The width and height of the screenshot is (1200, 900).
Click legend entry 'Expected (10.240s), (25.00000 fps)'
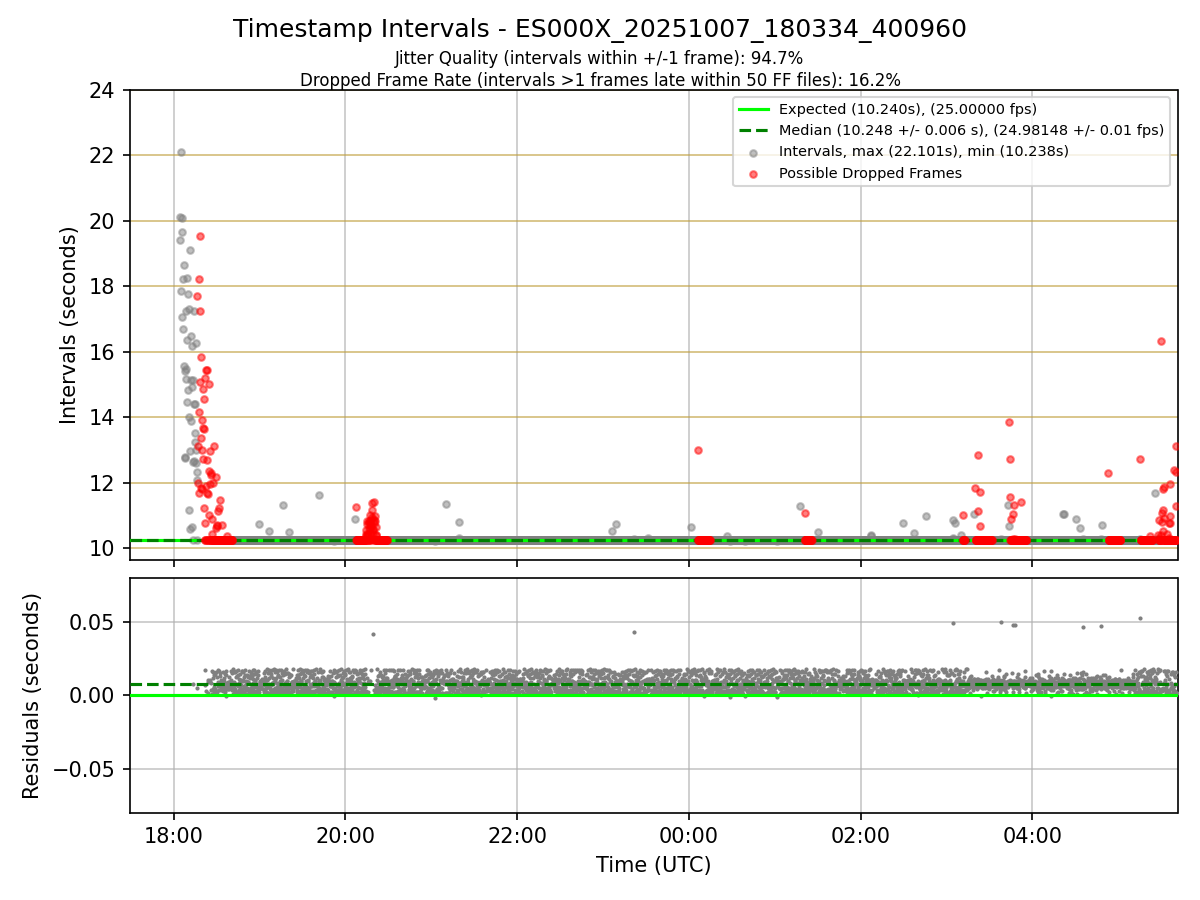click(x=907, y=109)
